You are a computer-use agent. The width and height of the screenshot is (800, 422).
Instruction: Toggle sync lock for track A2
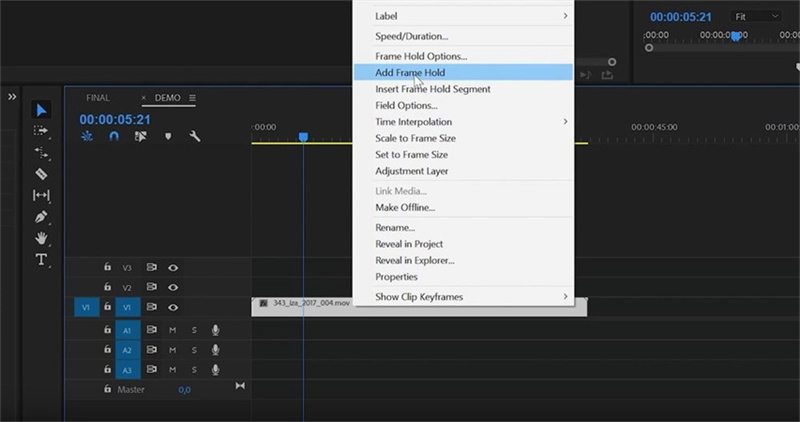pos(152,350)
